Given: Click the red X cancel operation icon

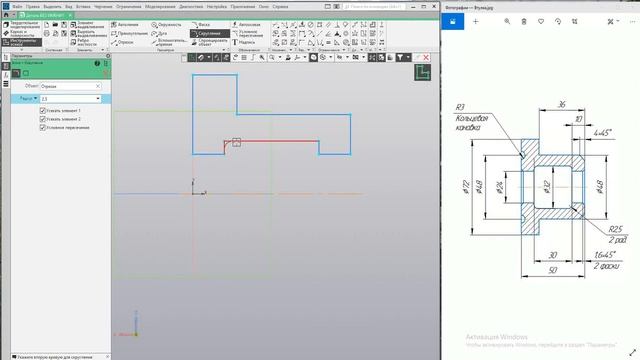Looking at the screenshot, I should point(426,58).
